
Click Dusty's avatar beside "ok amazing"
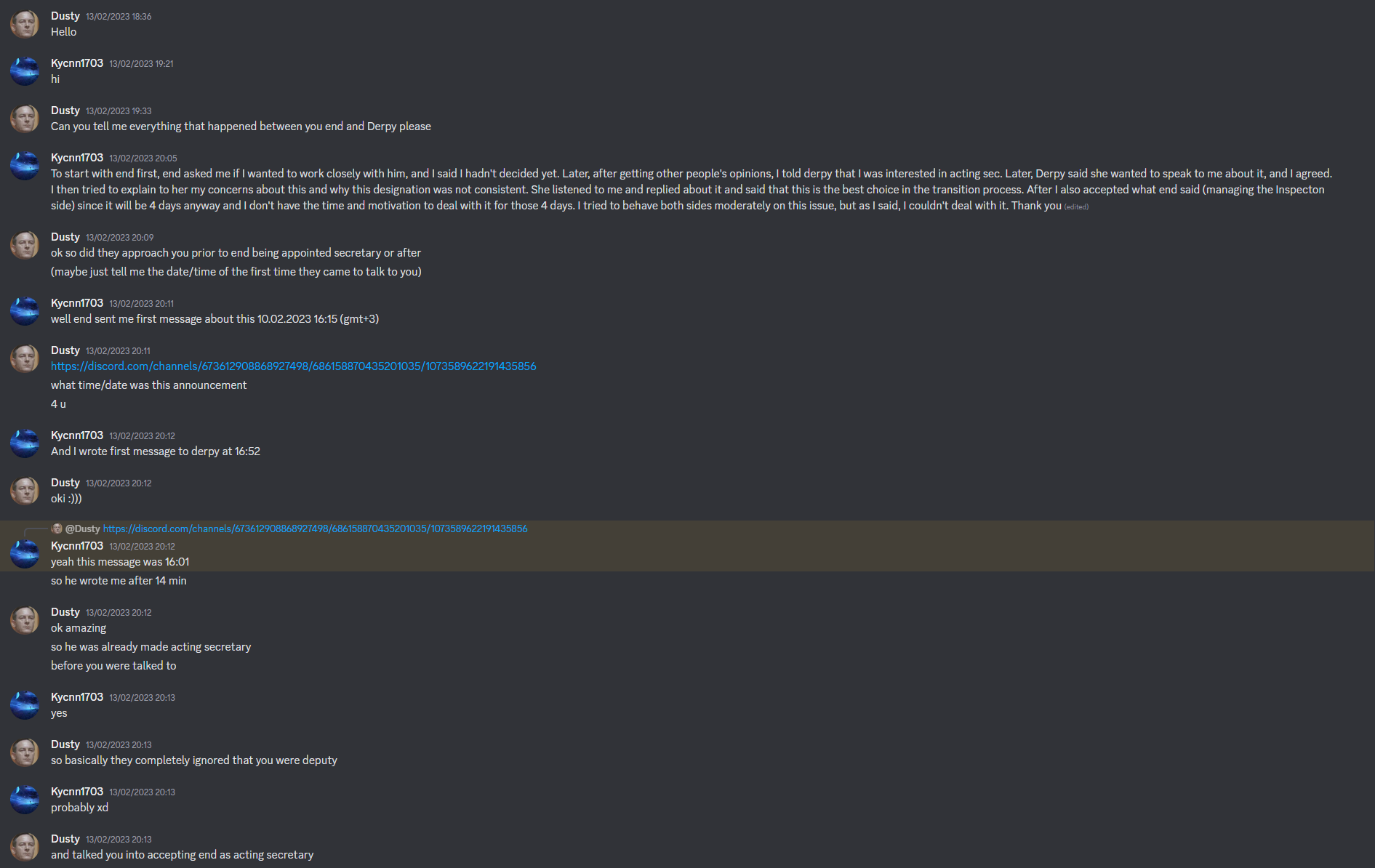click(25, 620)
